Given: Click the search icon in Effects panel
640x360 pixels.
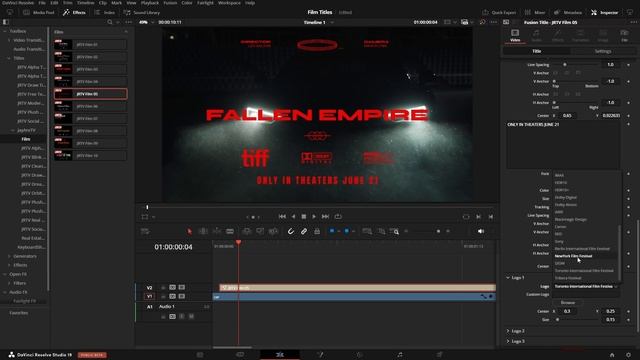Looking at the screenshot, I should [x=110, y=22].
